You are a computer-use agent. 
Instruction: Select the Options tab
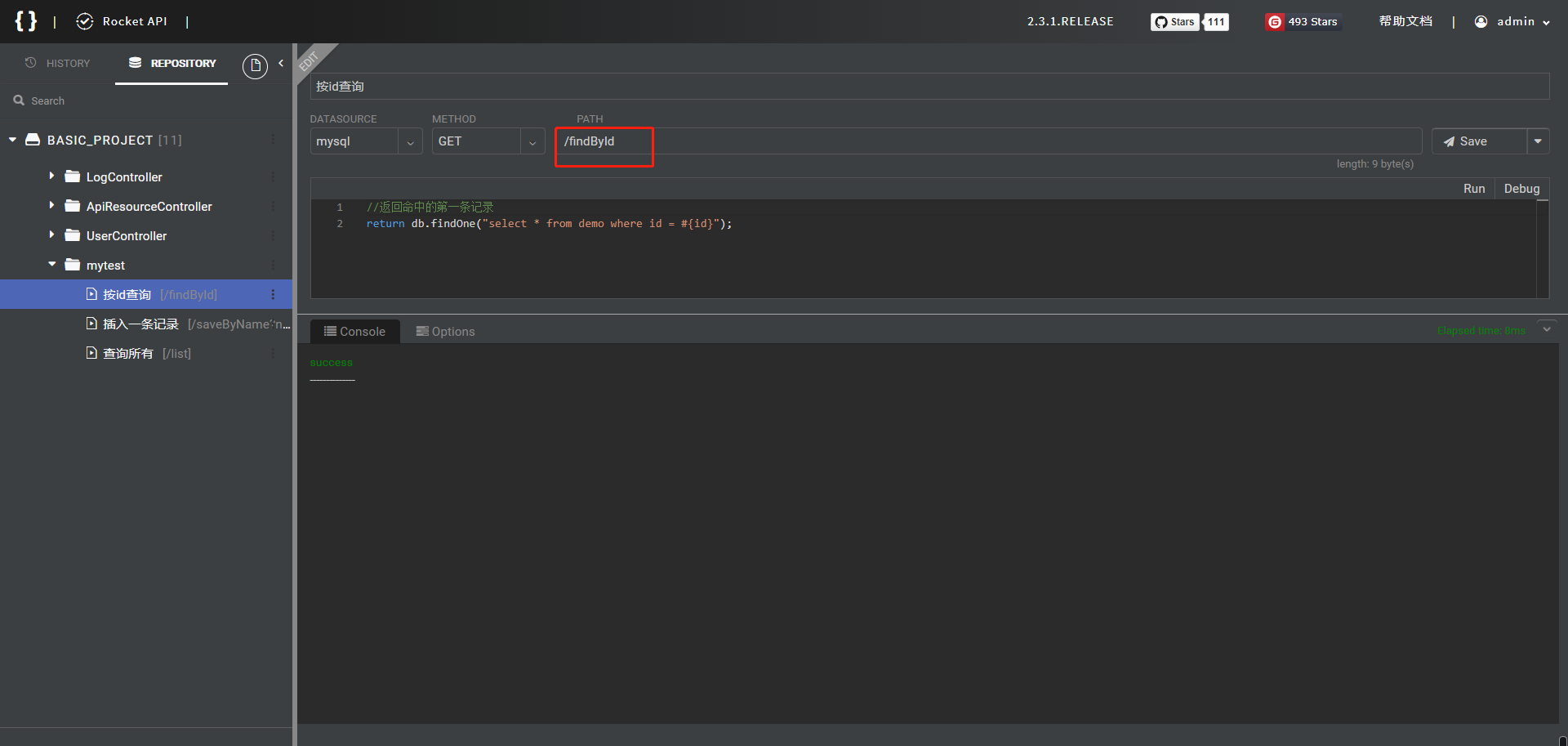click(x=445, y=331)
